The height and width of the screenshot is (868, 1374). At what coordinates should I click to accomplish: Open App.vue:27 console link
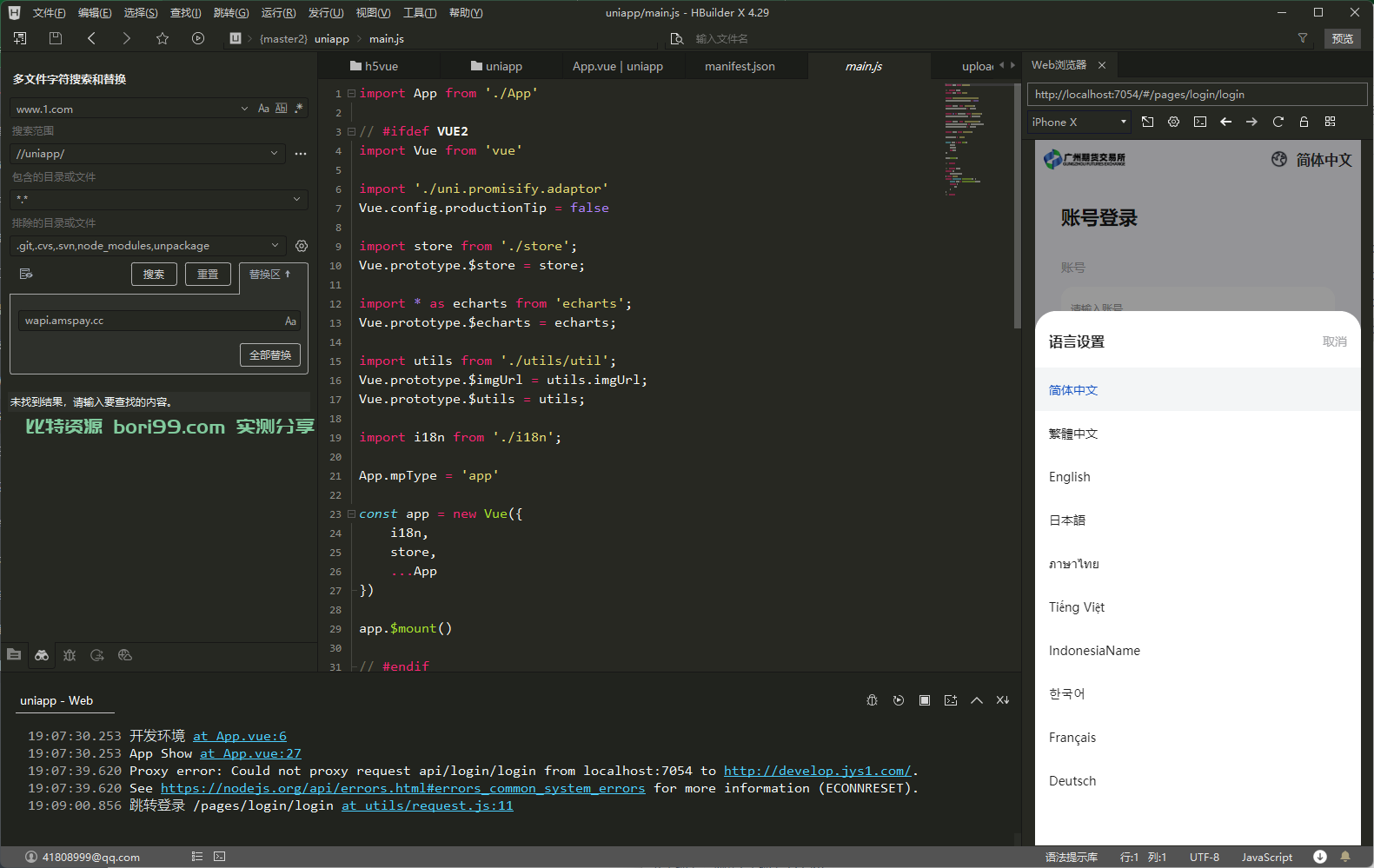pos(250,753)
